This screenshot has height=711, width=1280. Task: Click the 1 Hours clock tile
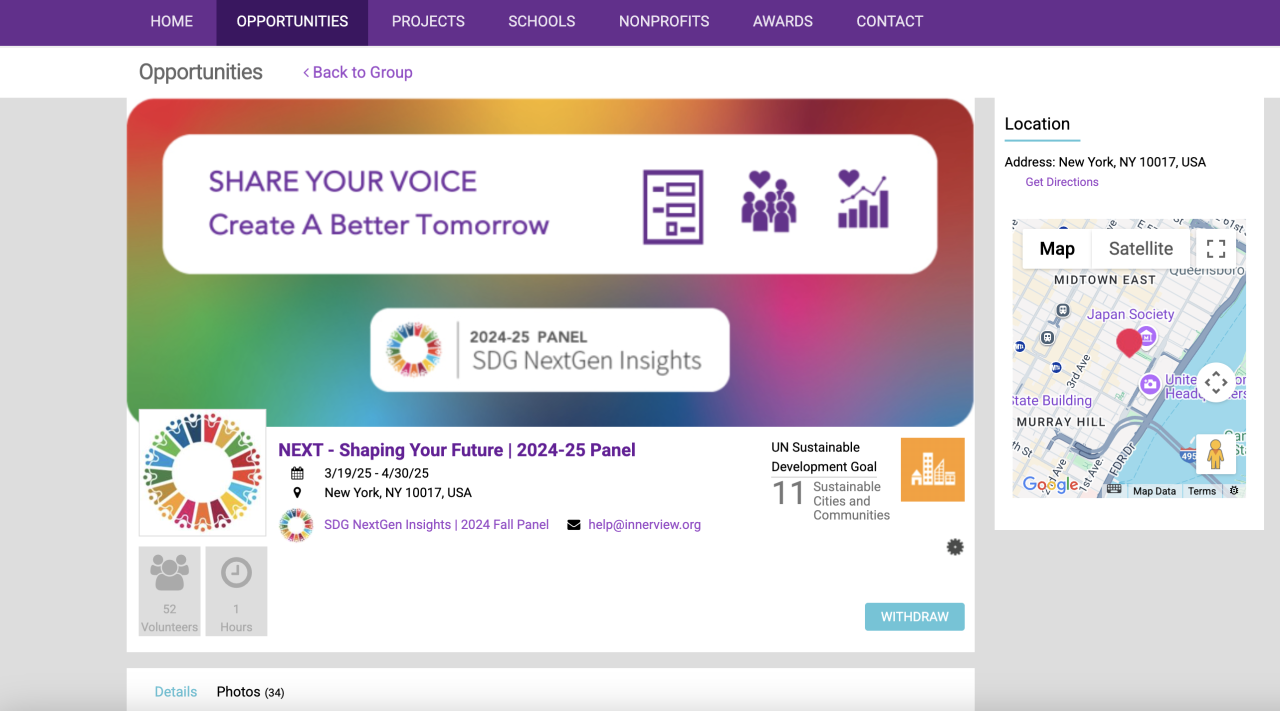236,591
